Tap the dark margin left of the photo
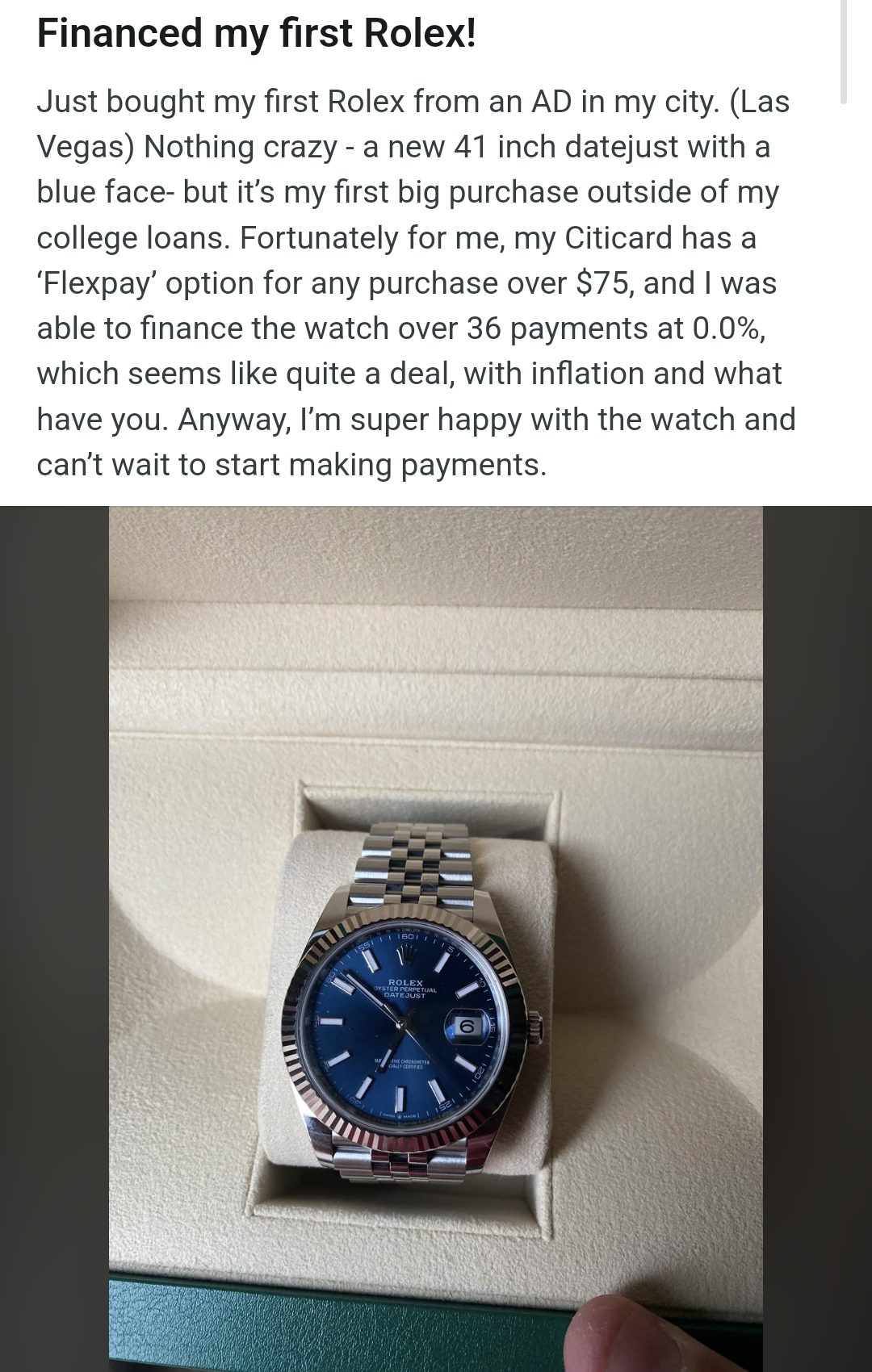 (54, 939)
